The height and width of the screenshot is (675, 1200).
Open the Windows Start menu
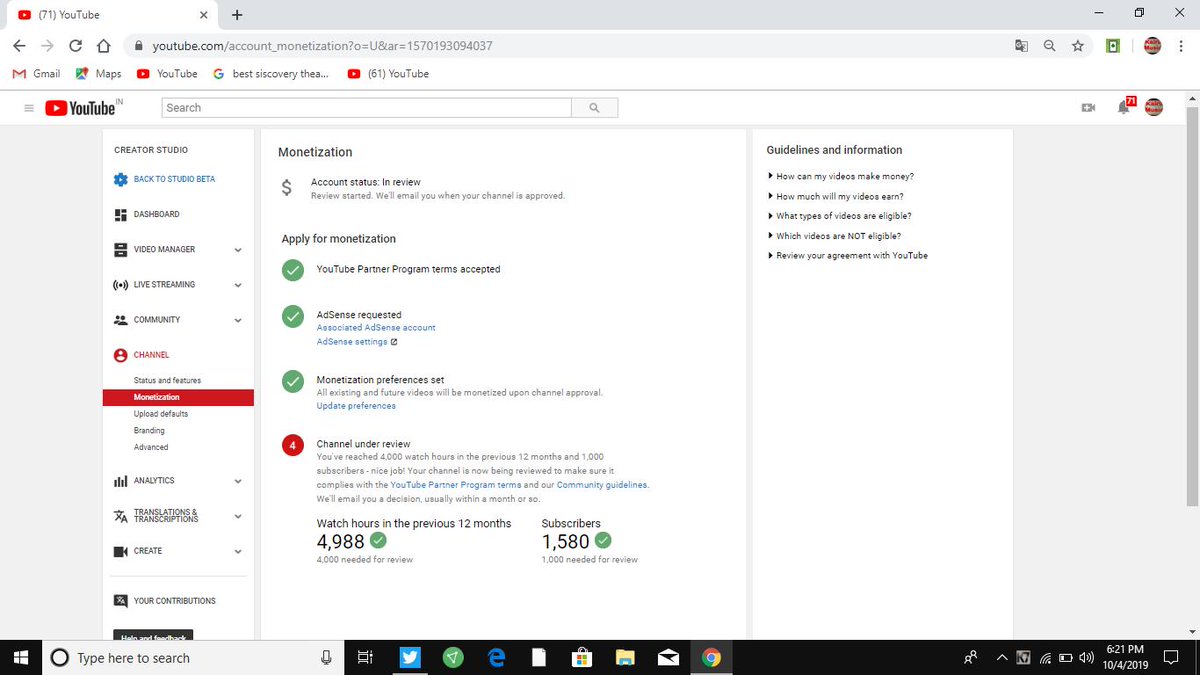(x=19, y=657)
